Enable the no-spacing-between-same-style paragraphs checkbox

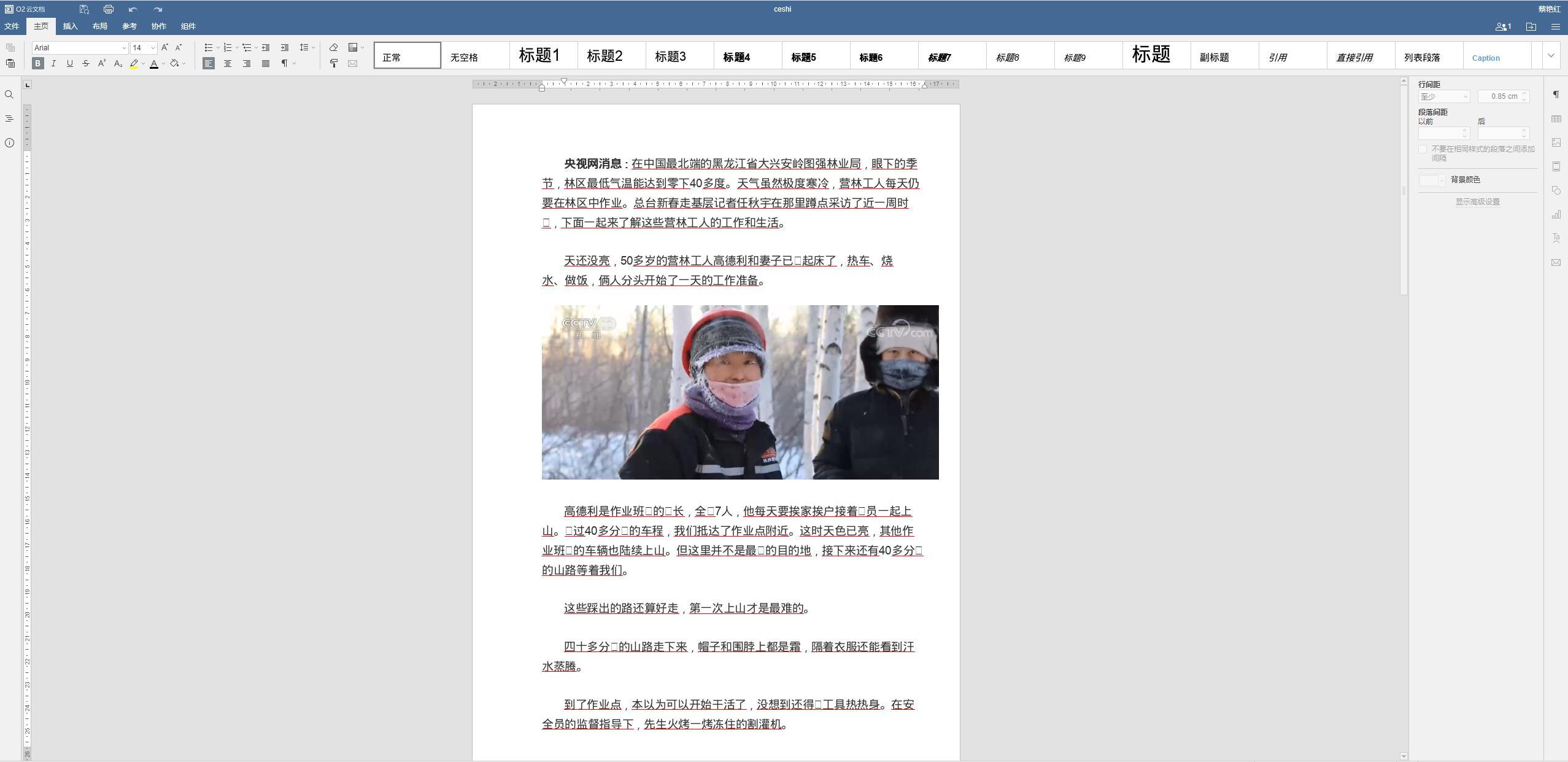tap(1423, 150)
